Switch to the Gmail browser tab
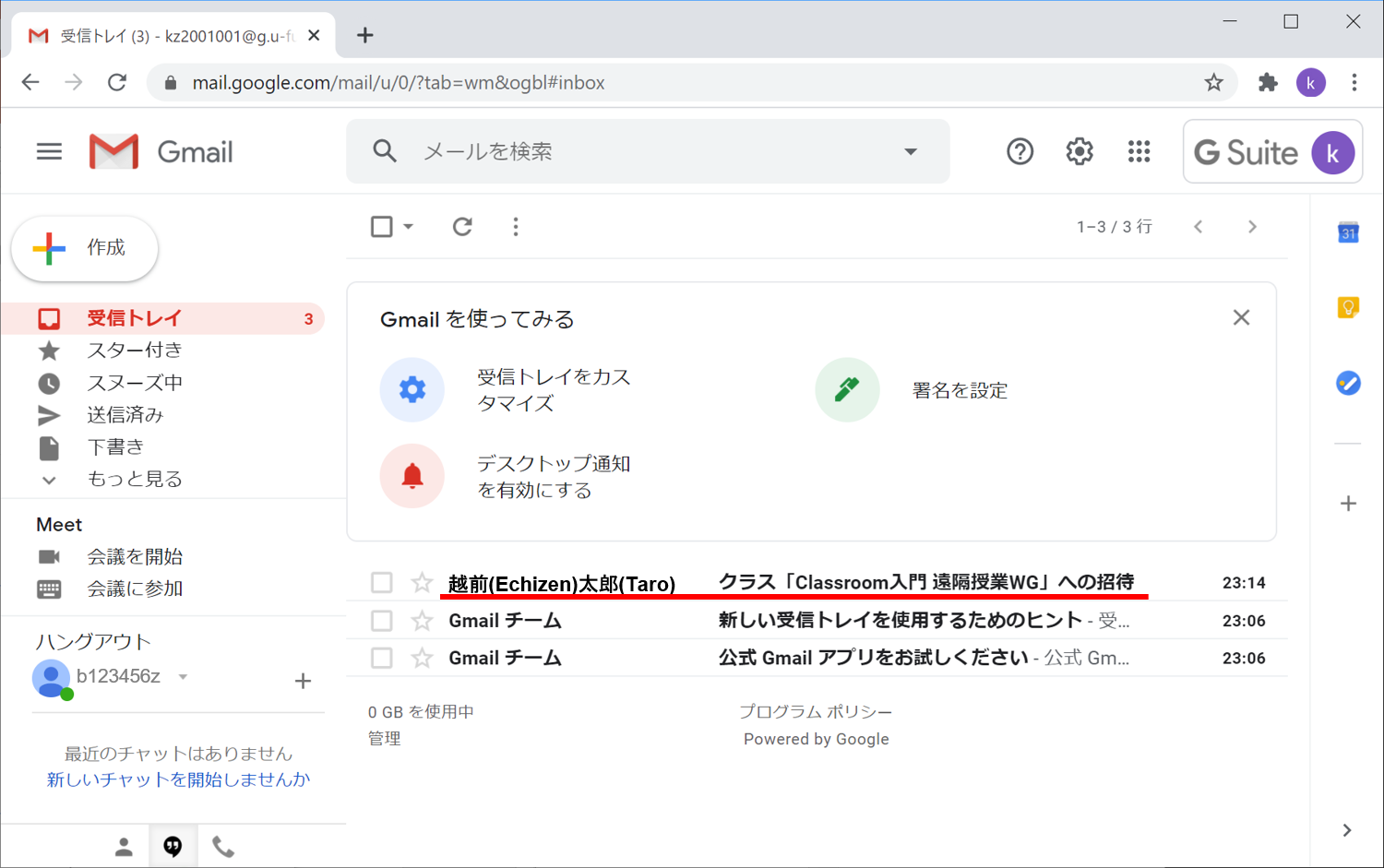 click(x=174, y=36)
